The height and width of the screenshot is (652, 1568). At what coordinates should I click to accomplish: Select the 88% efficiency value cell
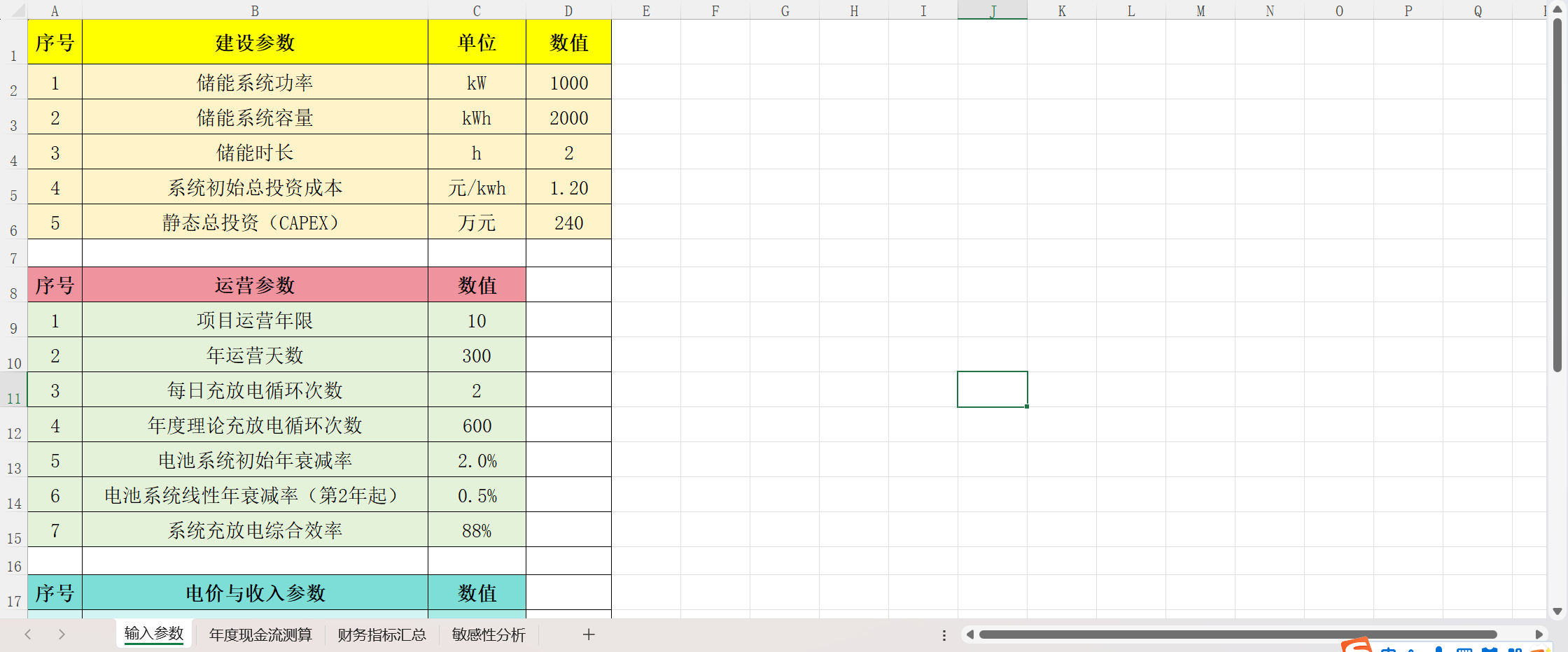(476, 530)
